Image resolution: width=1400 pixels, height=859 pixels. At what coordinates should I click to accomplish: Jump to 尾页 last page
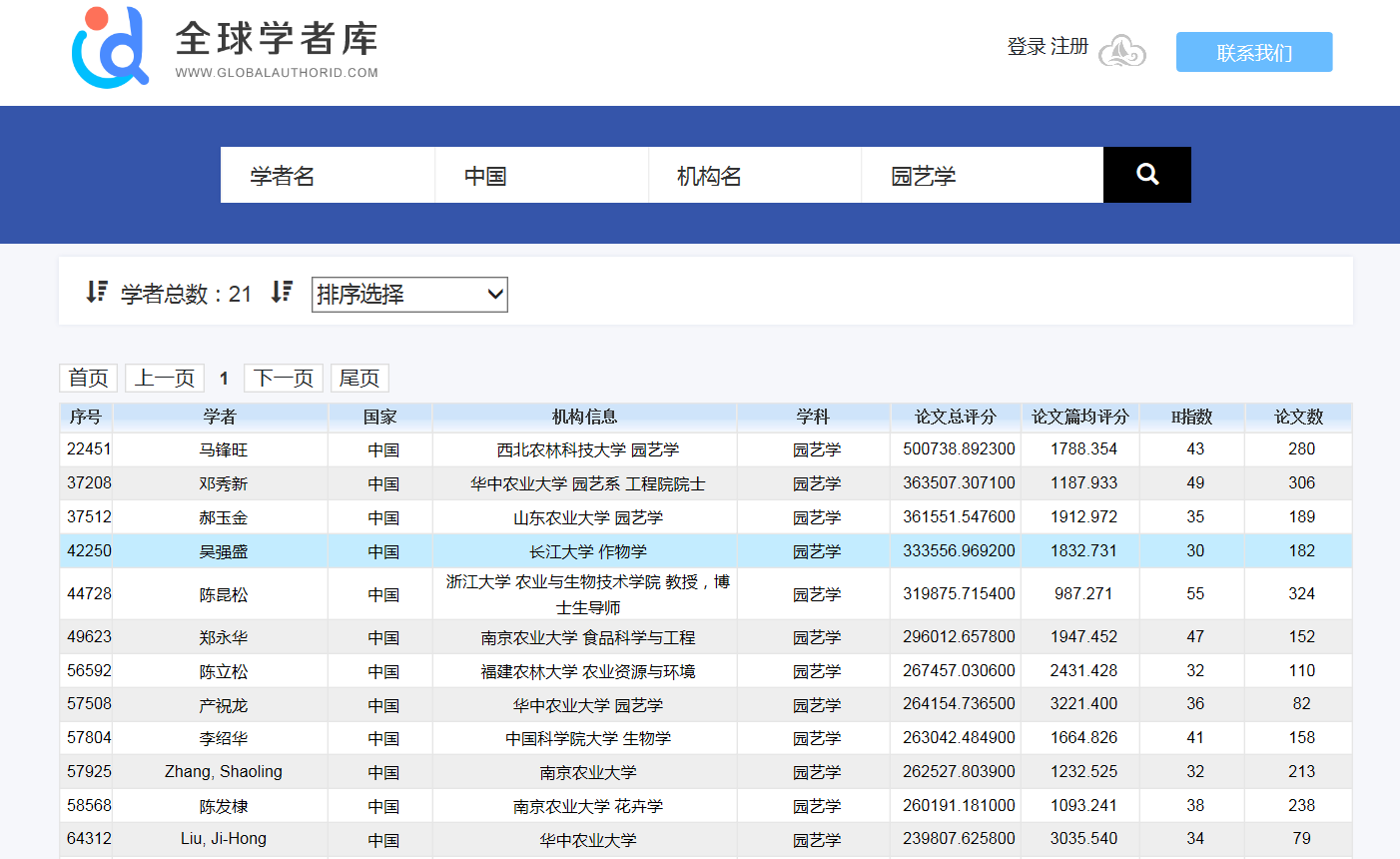tap(359, 379)
